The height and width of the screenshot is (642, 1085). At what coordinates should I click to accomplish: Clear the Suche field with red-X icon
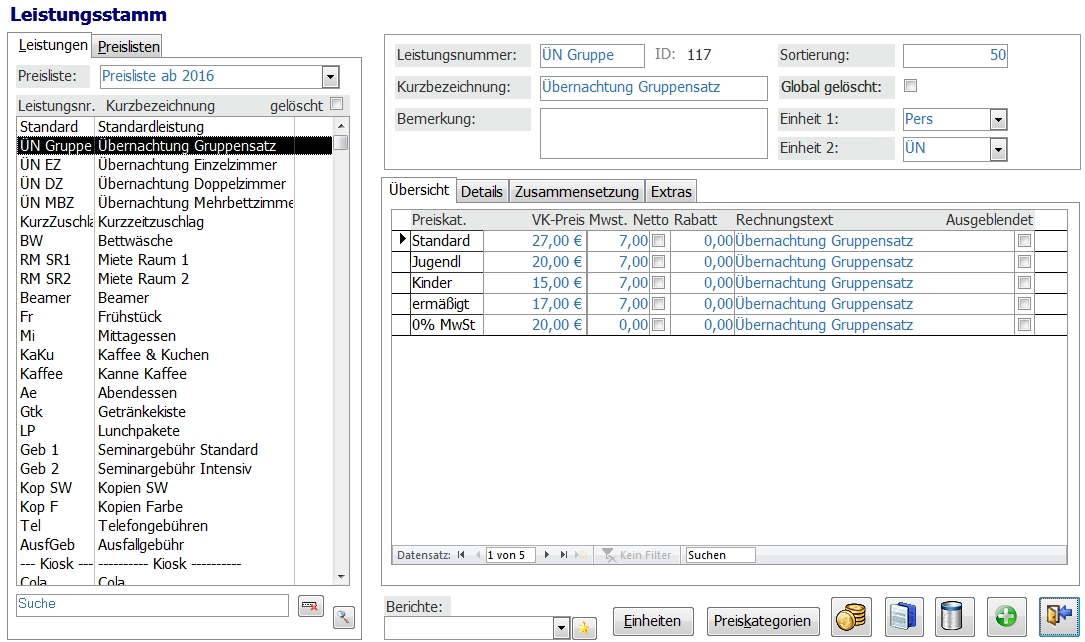tap(310, 606)
